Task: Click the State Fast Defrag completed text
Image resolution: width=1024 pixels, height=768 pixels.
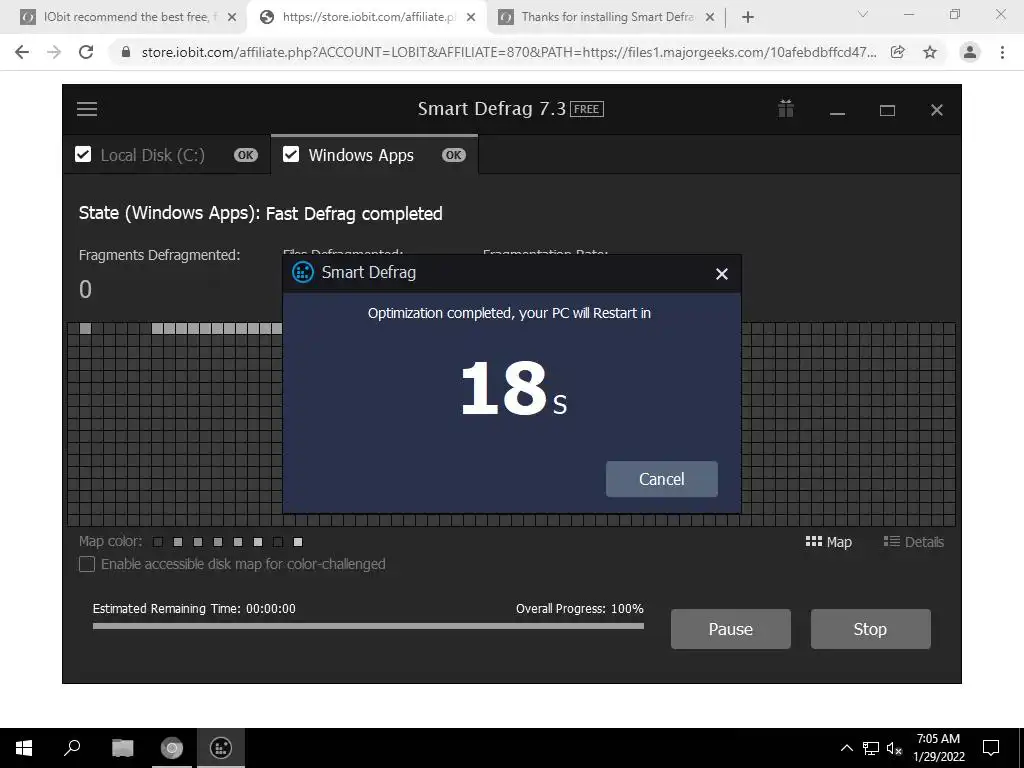Action: click(x=261, y=214)
